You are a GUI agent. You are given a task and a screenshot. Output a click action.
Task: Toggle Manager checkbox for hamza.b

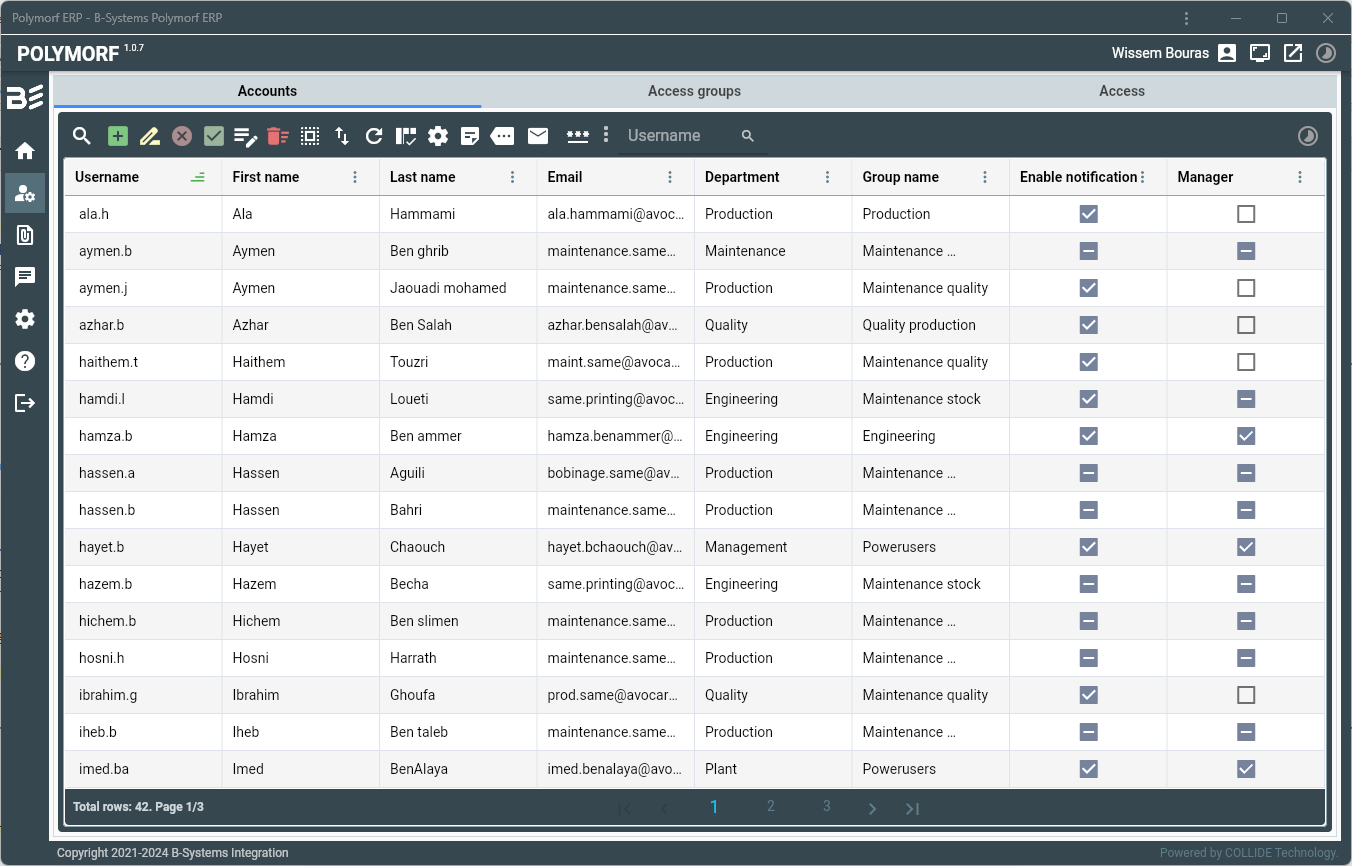[x=1246, y=436]
